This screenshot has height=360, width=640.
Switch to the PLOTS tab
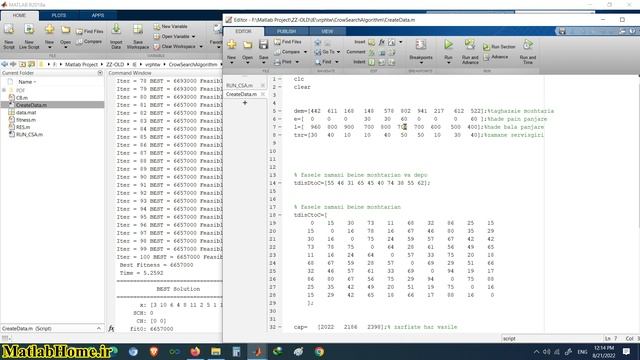[59, 16]
